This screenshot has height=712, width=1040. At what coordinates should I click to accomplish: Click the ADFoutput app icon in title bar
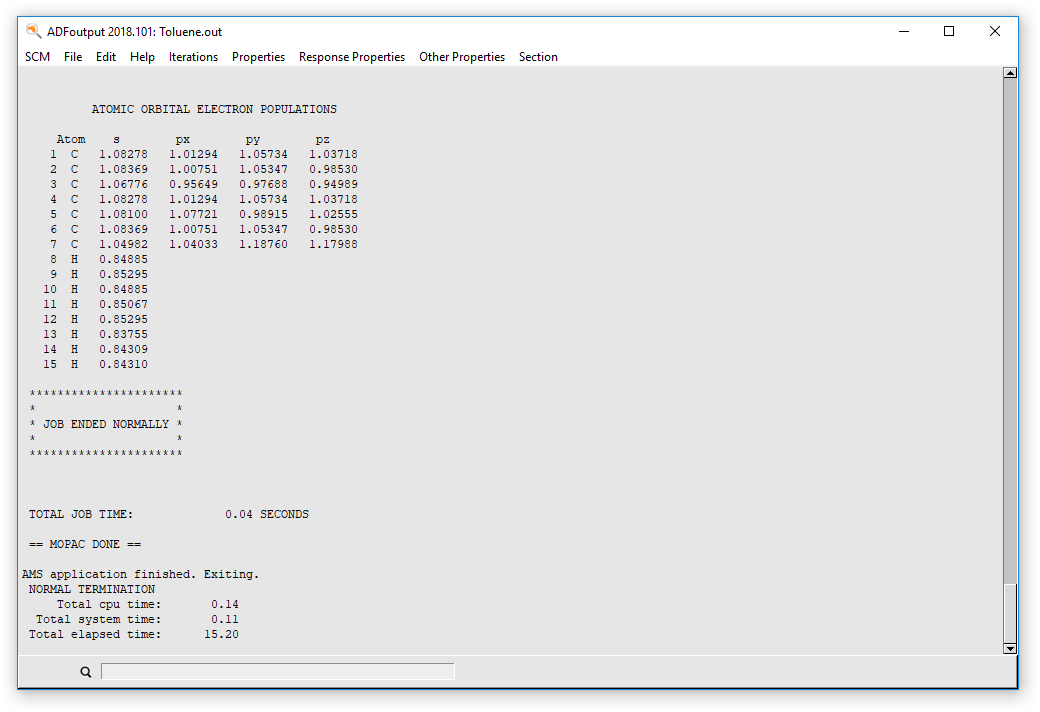pos(33,31)
